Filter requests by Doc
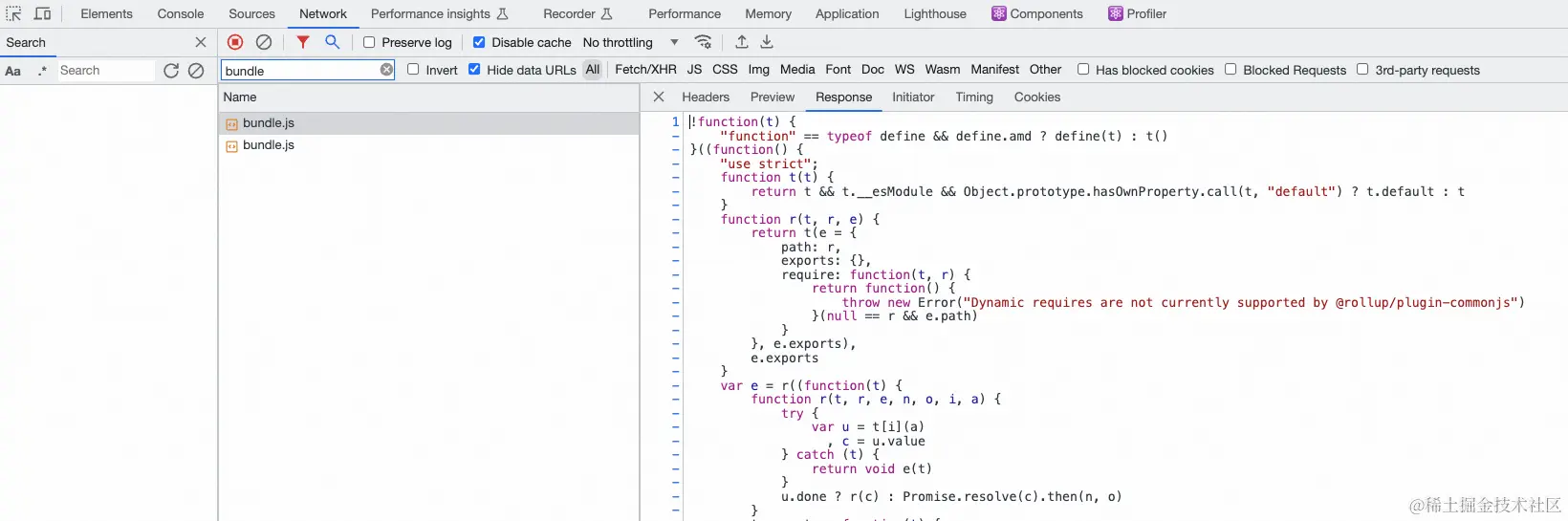 coord(873,69)
